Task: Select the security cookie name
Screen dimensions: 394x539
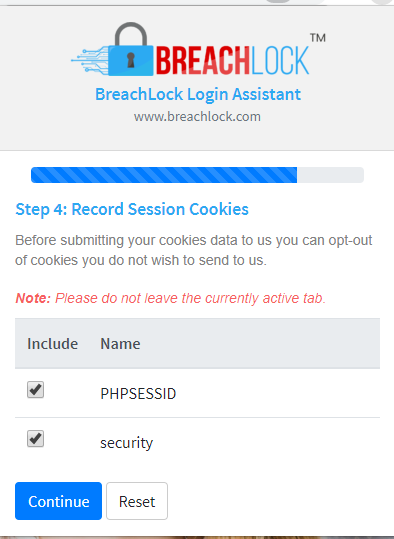Action: point(127,443)
